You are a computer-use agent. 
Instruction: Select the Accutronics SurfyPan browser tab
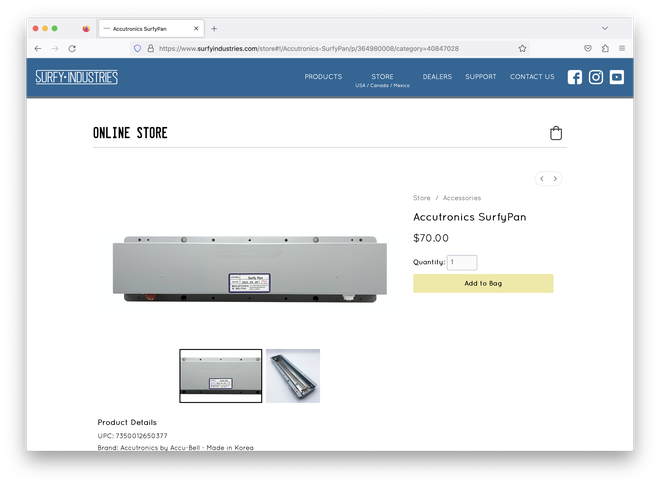pos(152,29)
